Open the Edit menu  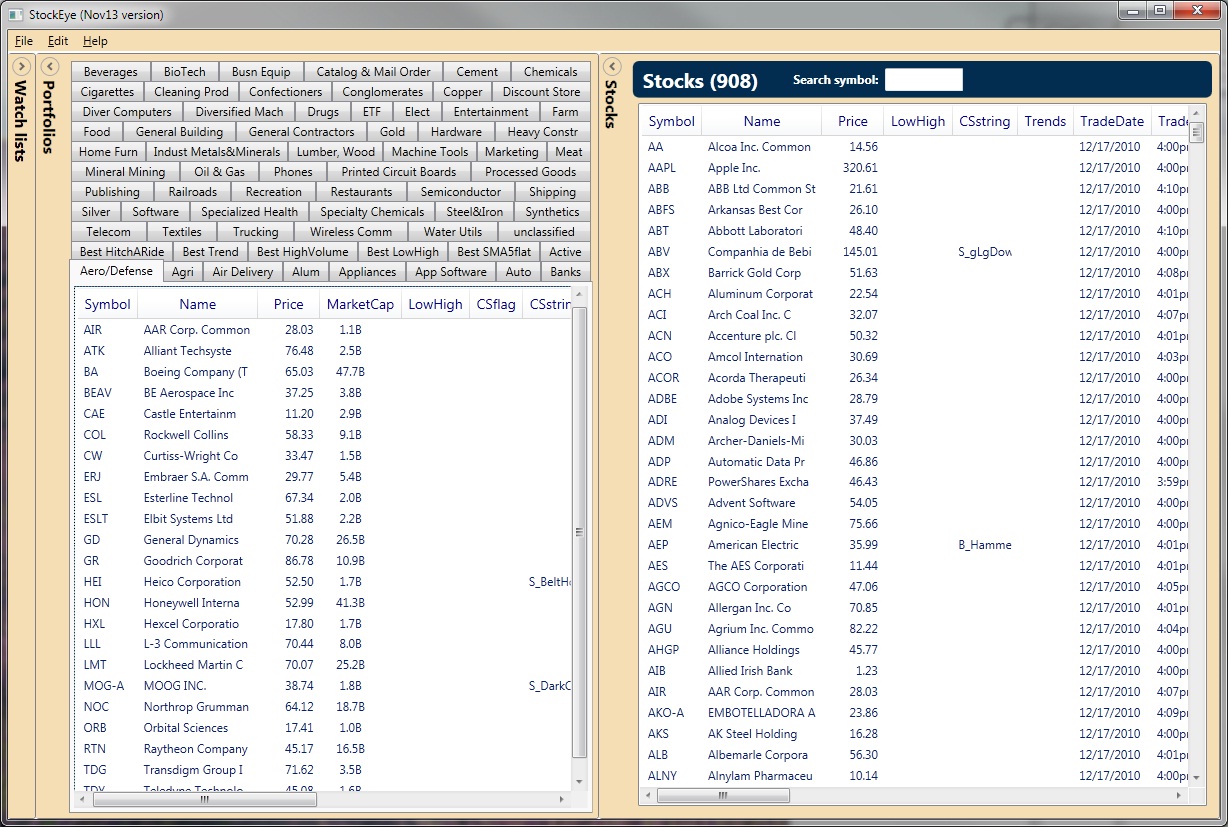(x=58, y=41)
